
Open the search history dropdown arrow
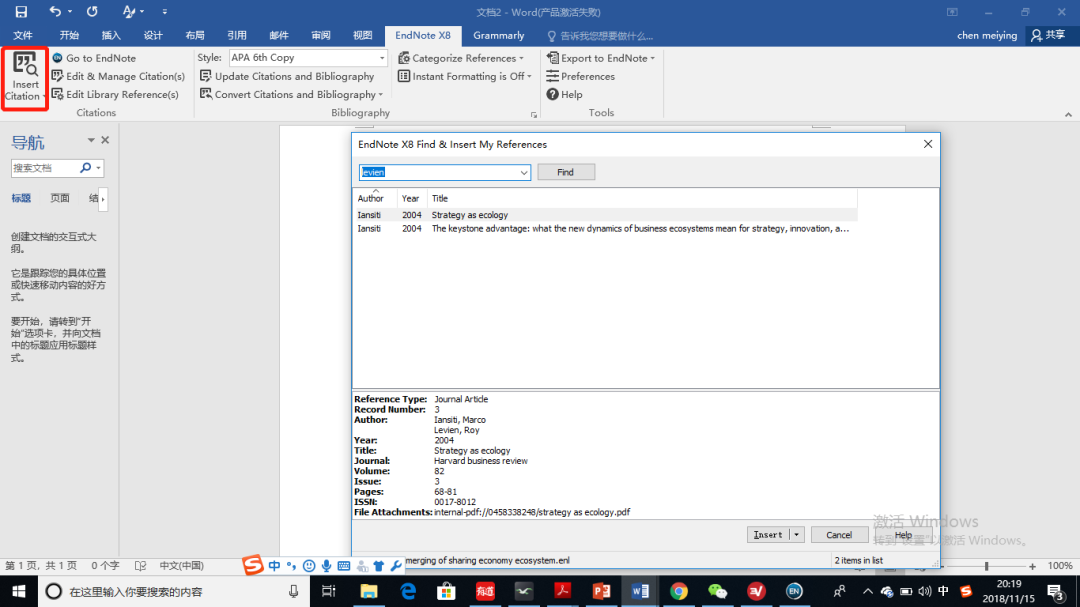pyautogui.click(x=524, y=172)
